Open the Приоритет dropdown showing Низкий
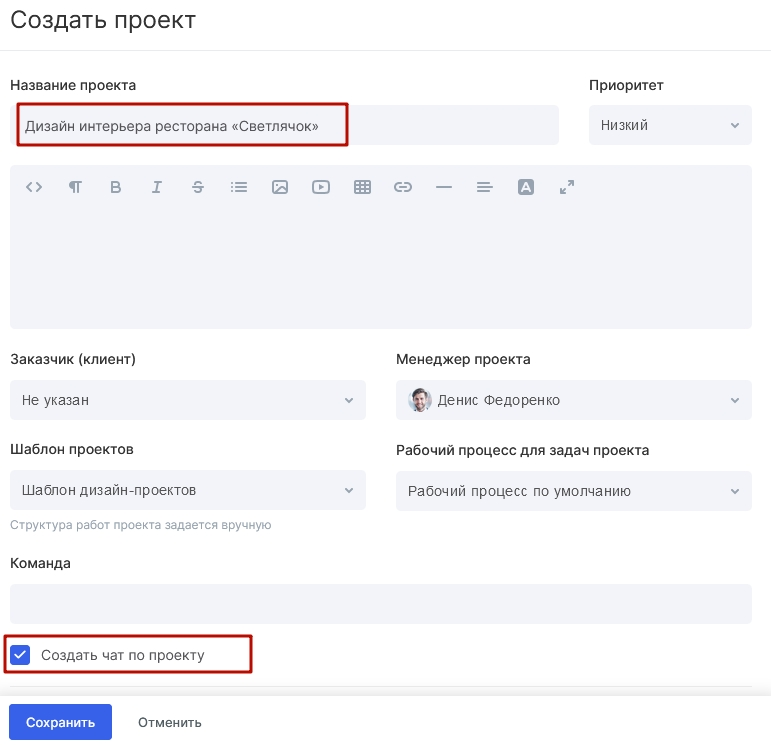This screenshot has height=745, width=771. [670, 125]
